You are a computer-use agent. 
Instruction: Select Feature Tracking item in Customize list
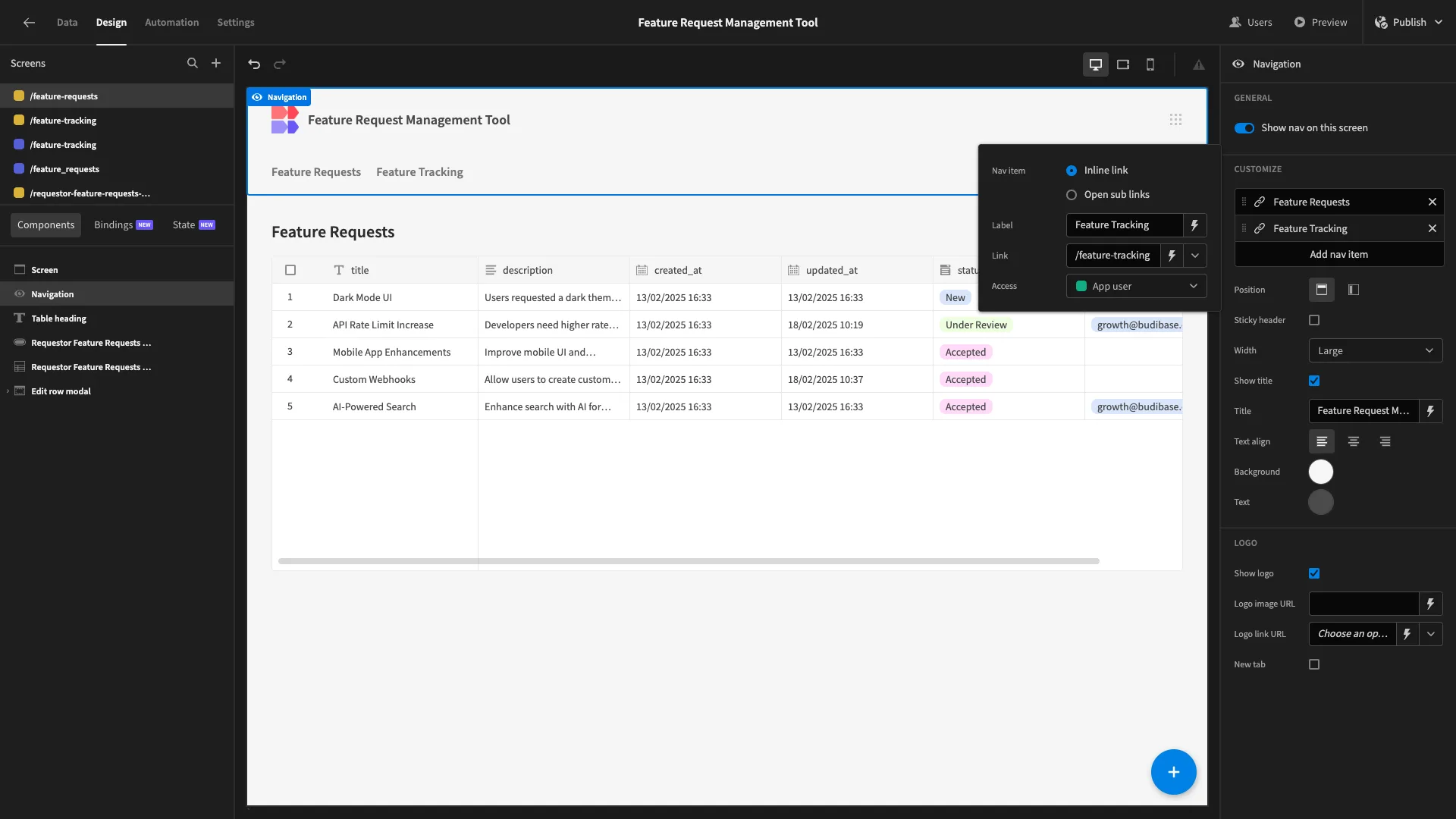(x=1339, y=228)
